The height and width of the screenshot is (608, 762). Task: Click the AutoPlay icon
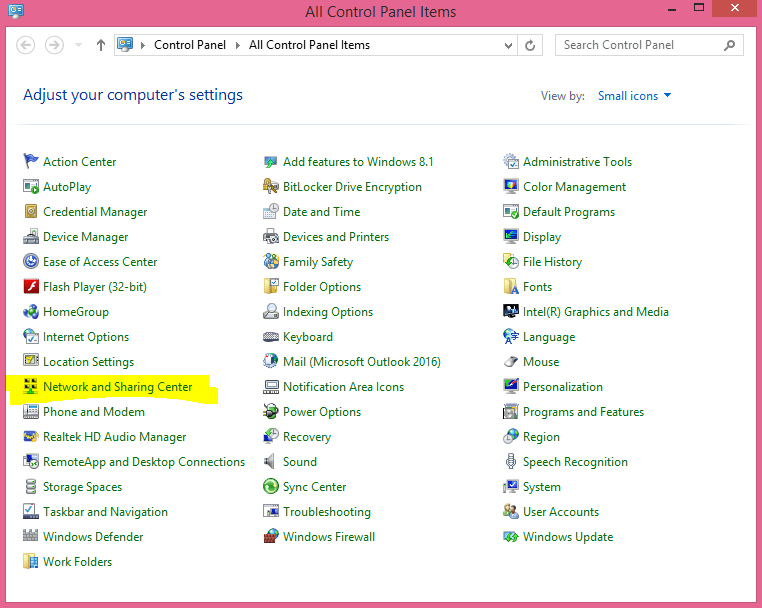click(x=31, y=186)
